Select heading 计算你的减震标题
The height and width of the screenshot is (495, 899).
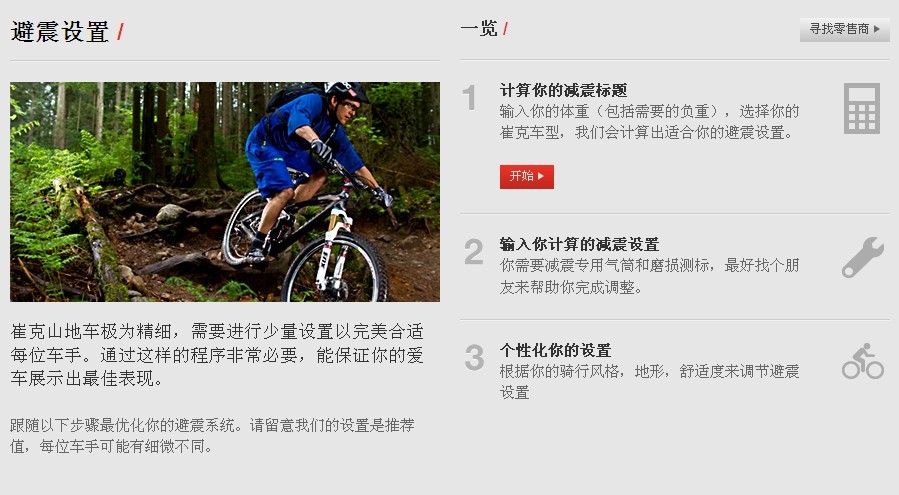click(x=563, y=91)
